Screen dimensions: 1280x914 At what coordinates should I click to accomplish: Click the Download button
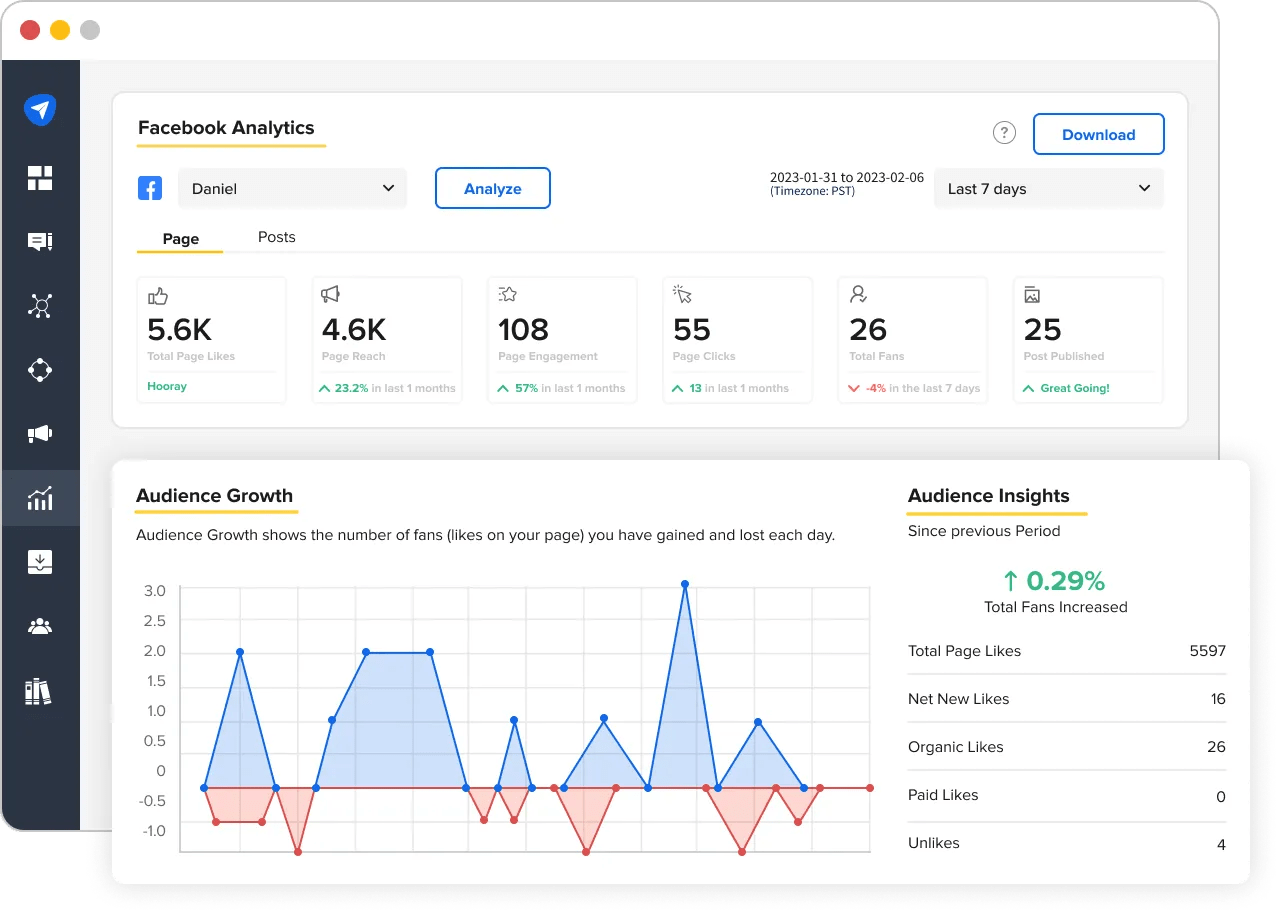coord(1098,134)
